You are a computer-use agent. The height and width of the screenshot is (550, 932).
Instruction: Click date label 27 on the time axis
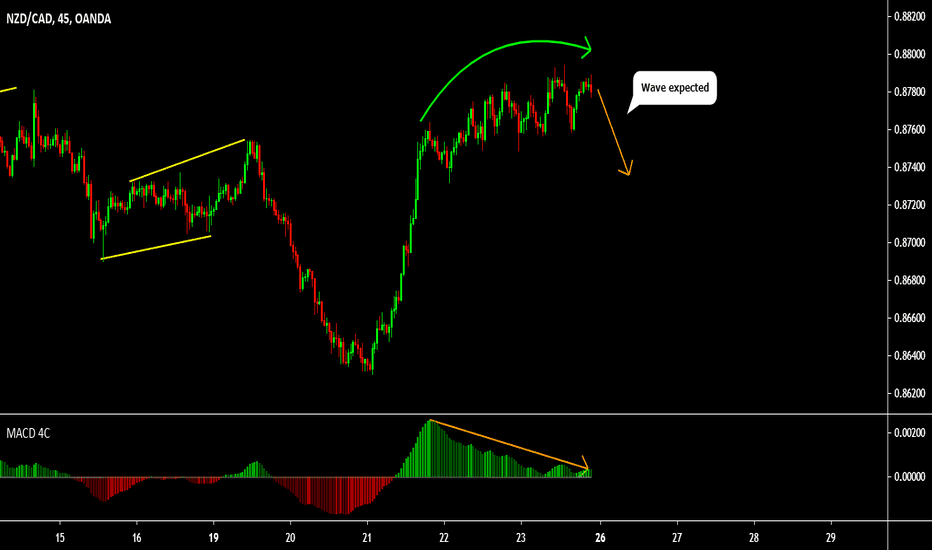(677, 538)
